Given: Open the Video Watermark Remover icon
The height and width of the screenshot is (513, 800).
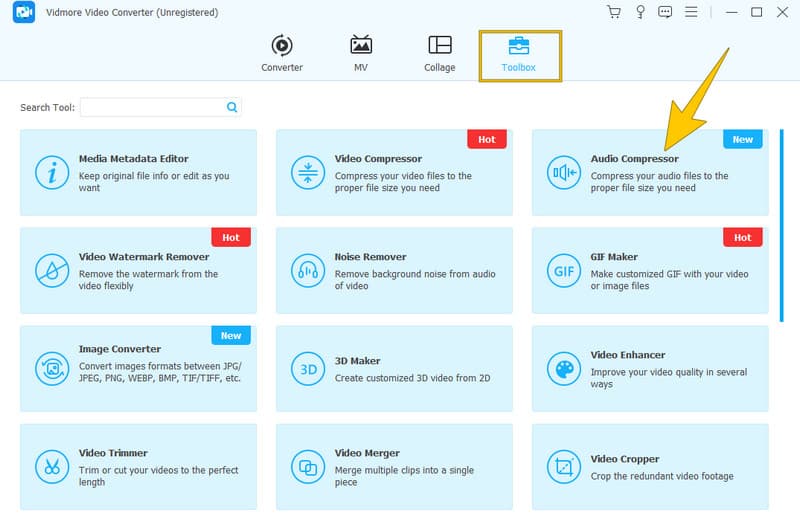Looking at the screenshot, I should (x=50, y=270).
